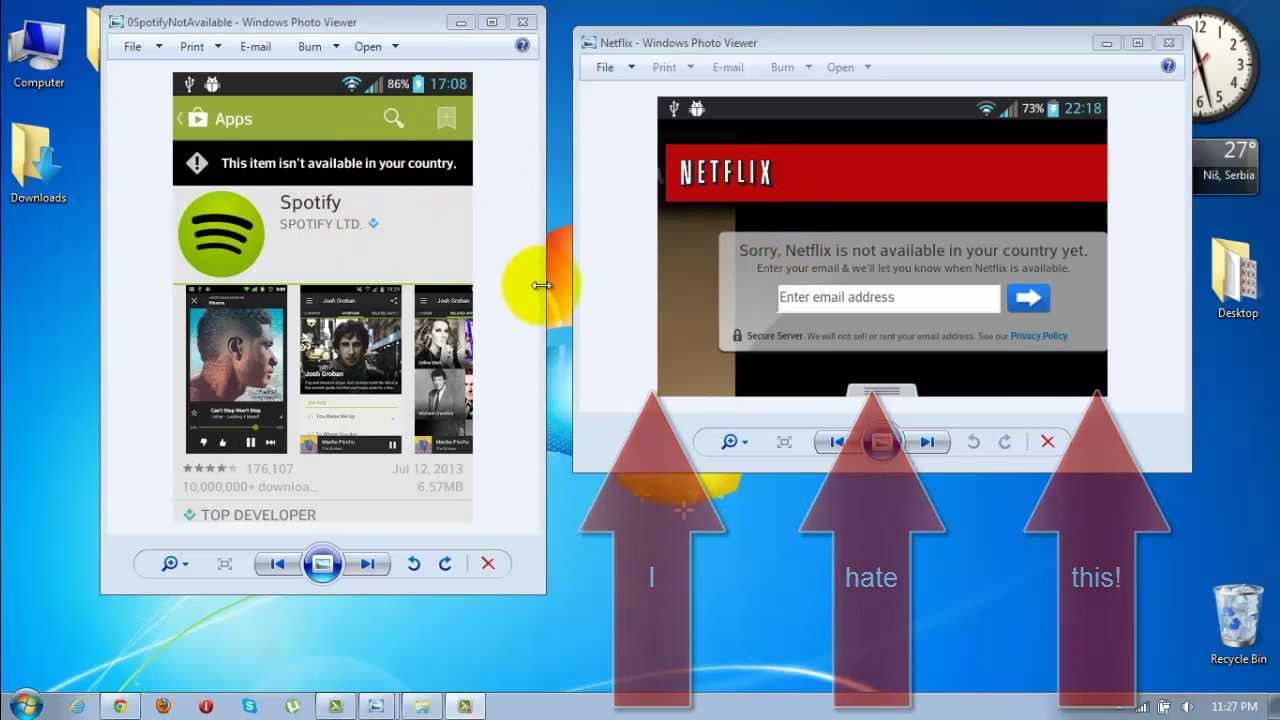Rotate clockwise in Netflix window

(1005, 442)
